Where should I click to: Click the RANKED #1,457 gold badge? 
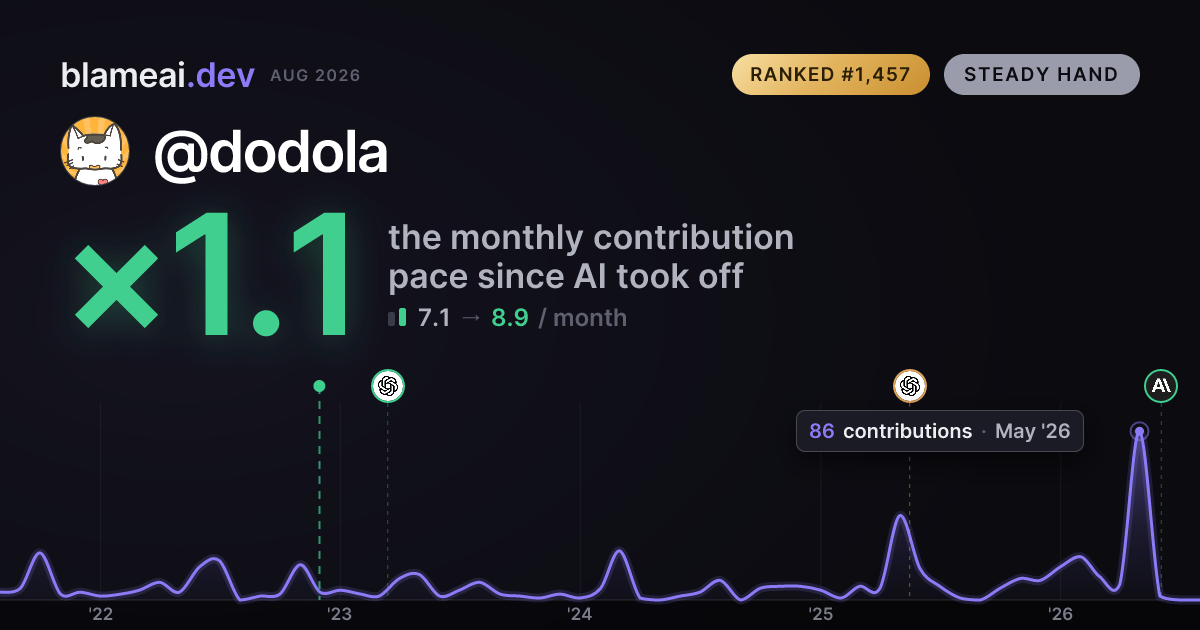tap(831, 75)
